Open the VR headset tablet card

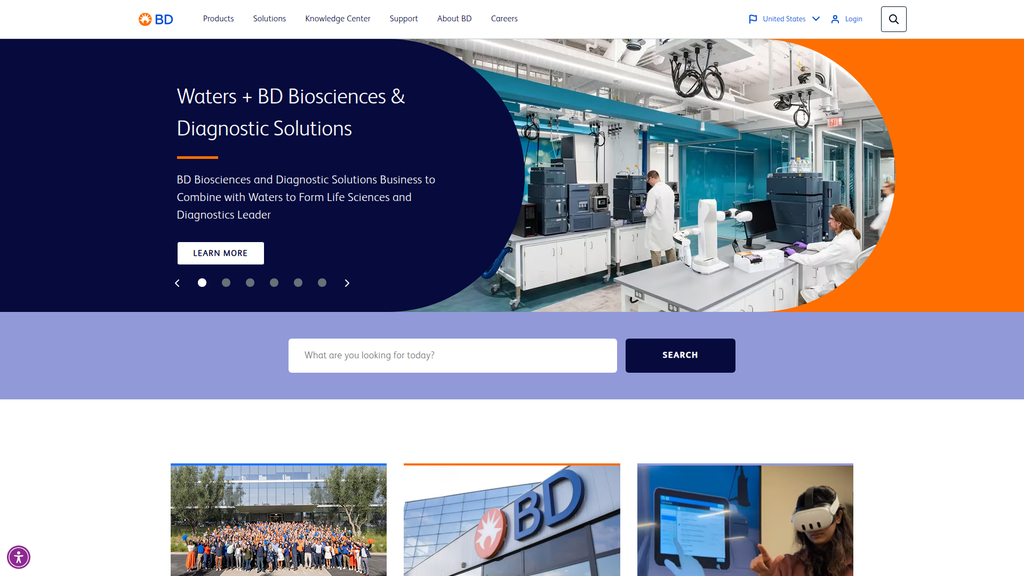(745, 520)
